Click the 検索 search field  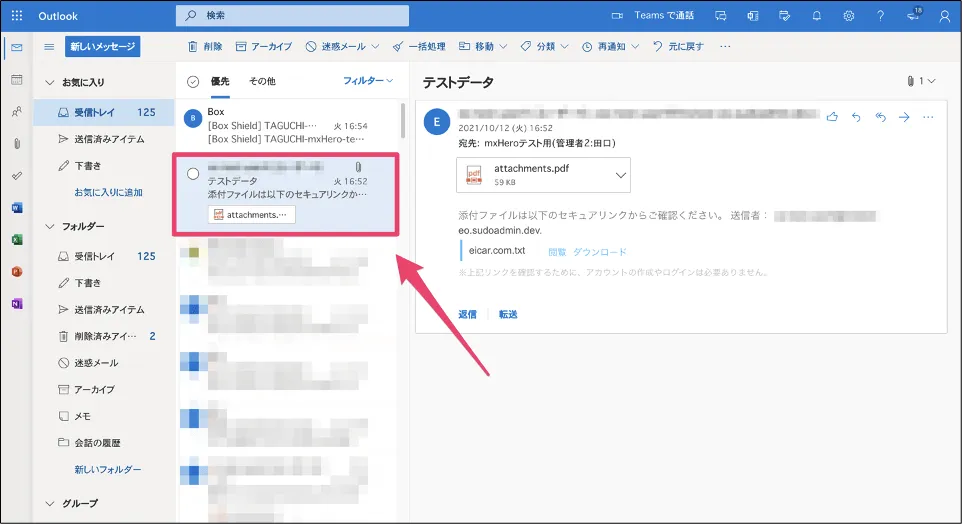click(293, 15)
